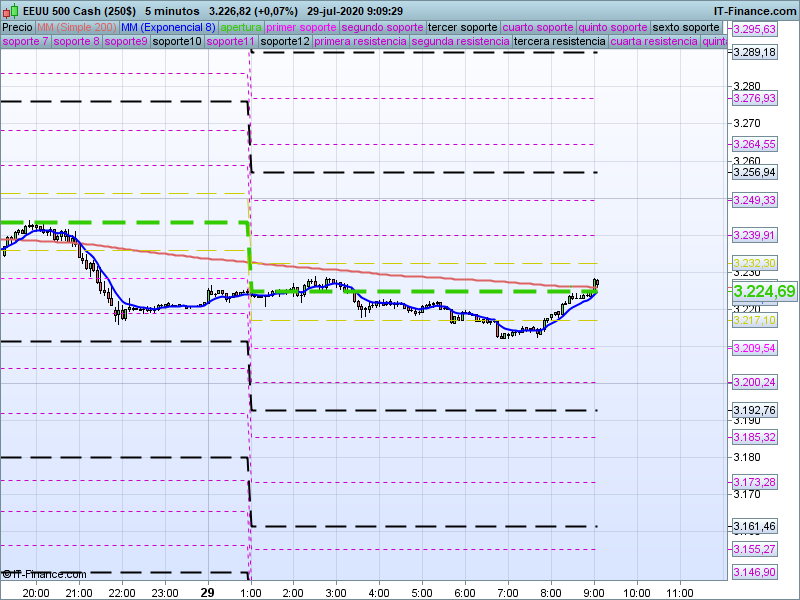Image resolution: width=800 pixels, height=600 pixels.
Task: Open the IT-Finance.com link at top right
Action: (x=754, y=10)
